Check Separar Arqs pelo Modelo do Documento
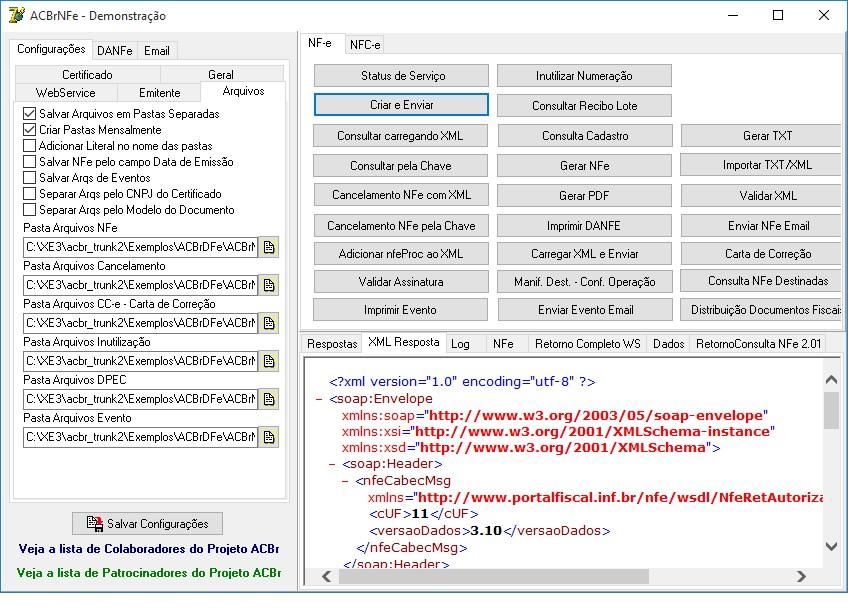The width and height of the screenshot is (848, 616). coord(30,209)
